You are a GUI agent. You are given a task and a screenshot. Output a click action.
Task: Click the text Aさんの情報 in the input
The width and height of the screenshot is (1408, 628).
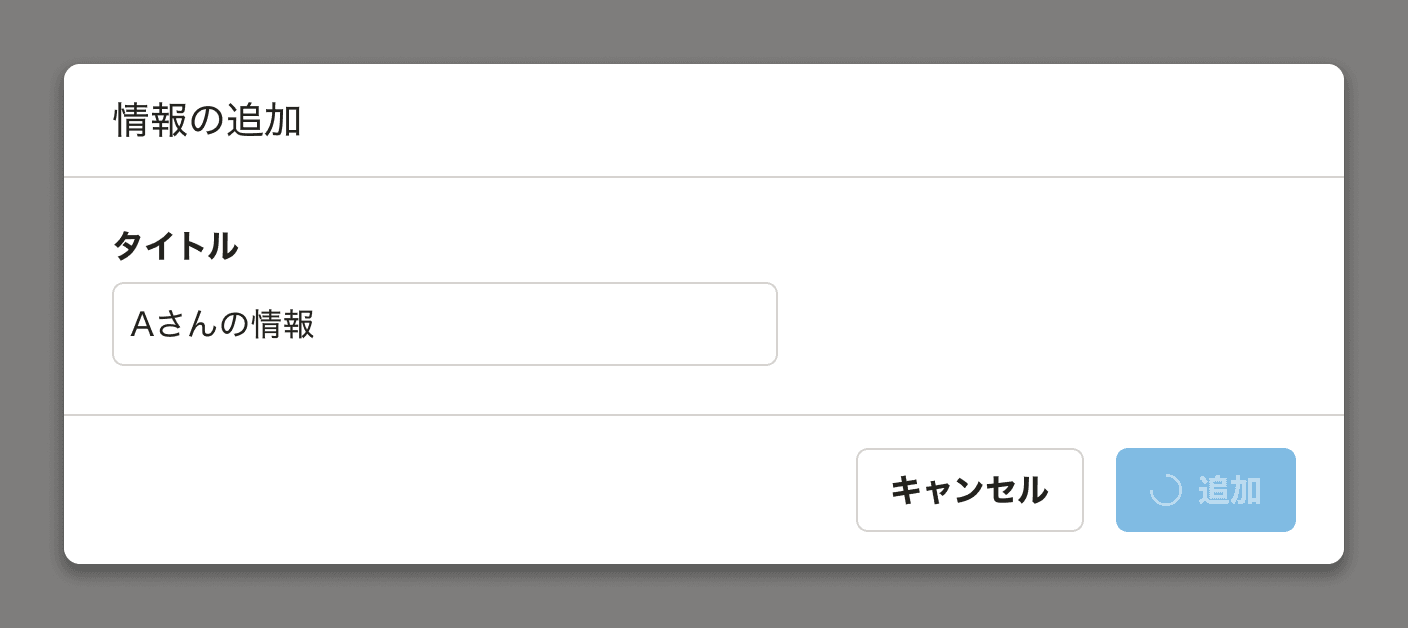tap(220, 323)
